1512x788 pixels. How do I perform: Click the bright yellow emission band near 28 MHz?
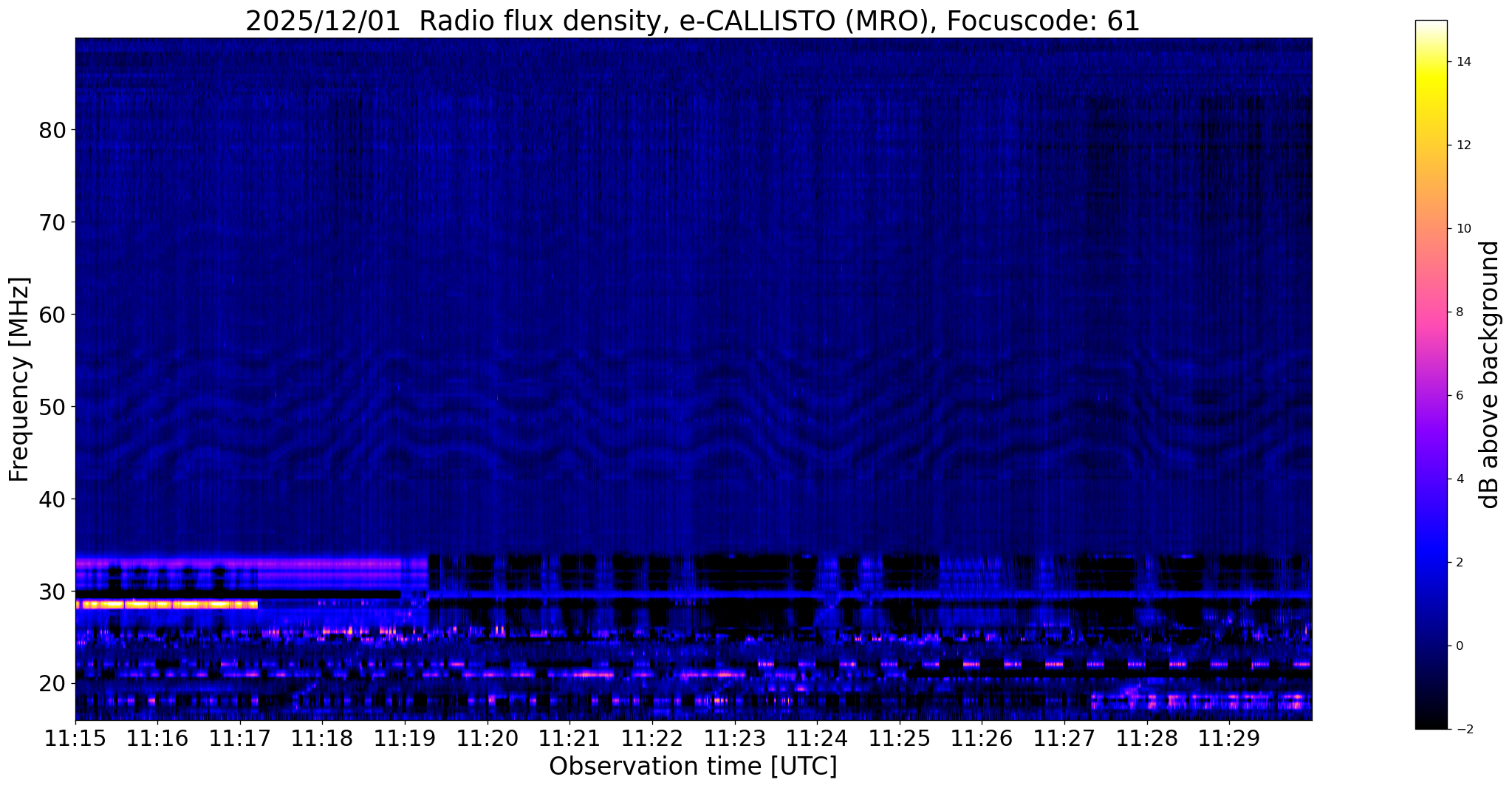click(167, 604)
